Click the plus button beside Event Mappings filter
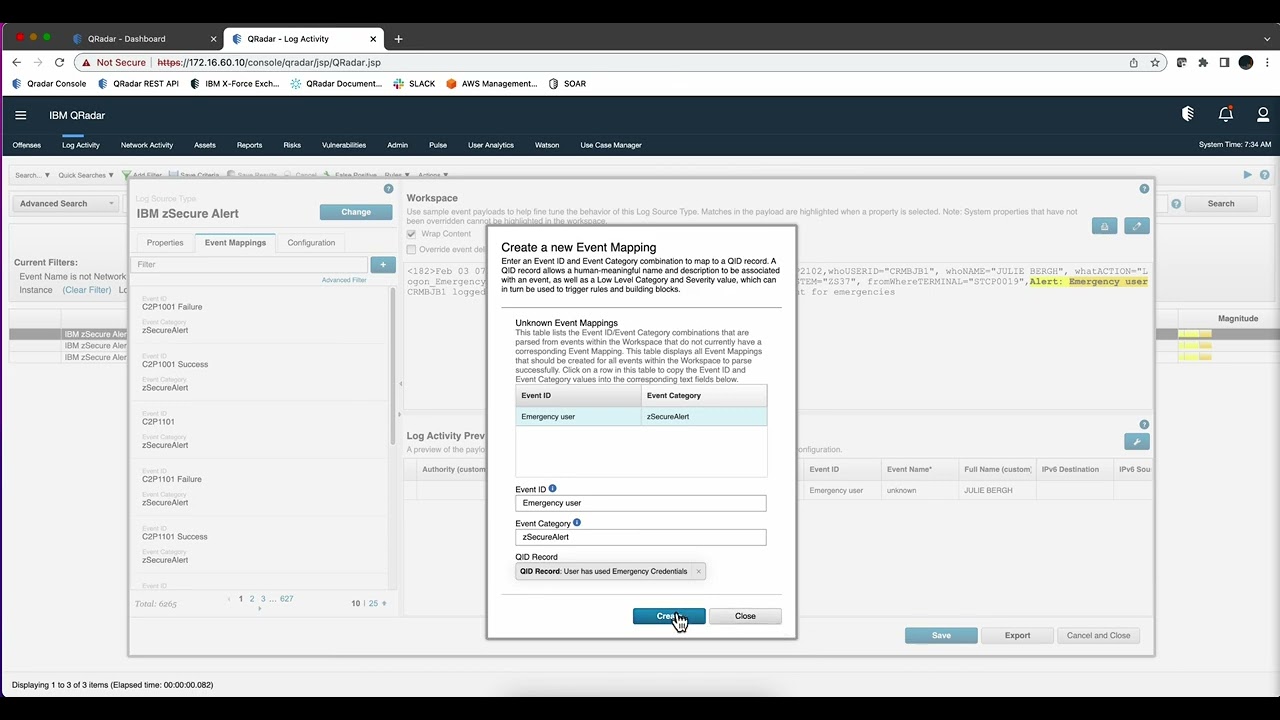Viewport: 1280px width, 720px height. (x=382, y=264)
